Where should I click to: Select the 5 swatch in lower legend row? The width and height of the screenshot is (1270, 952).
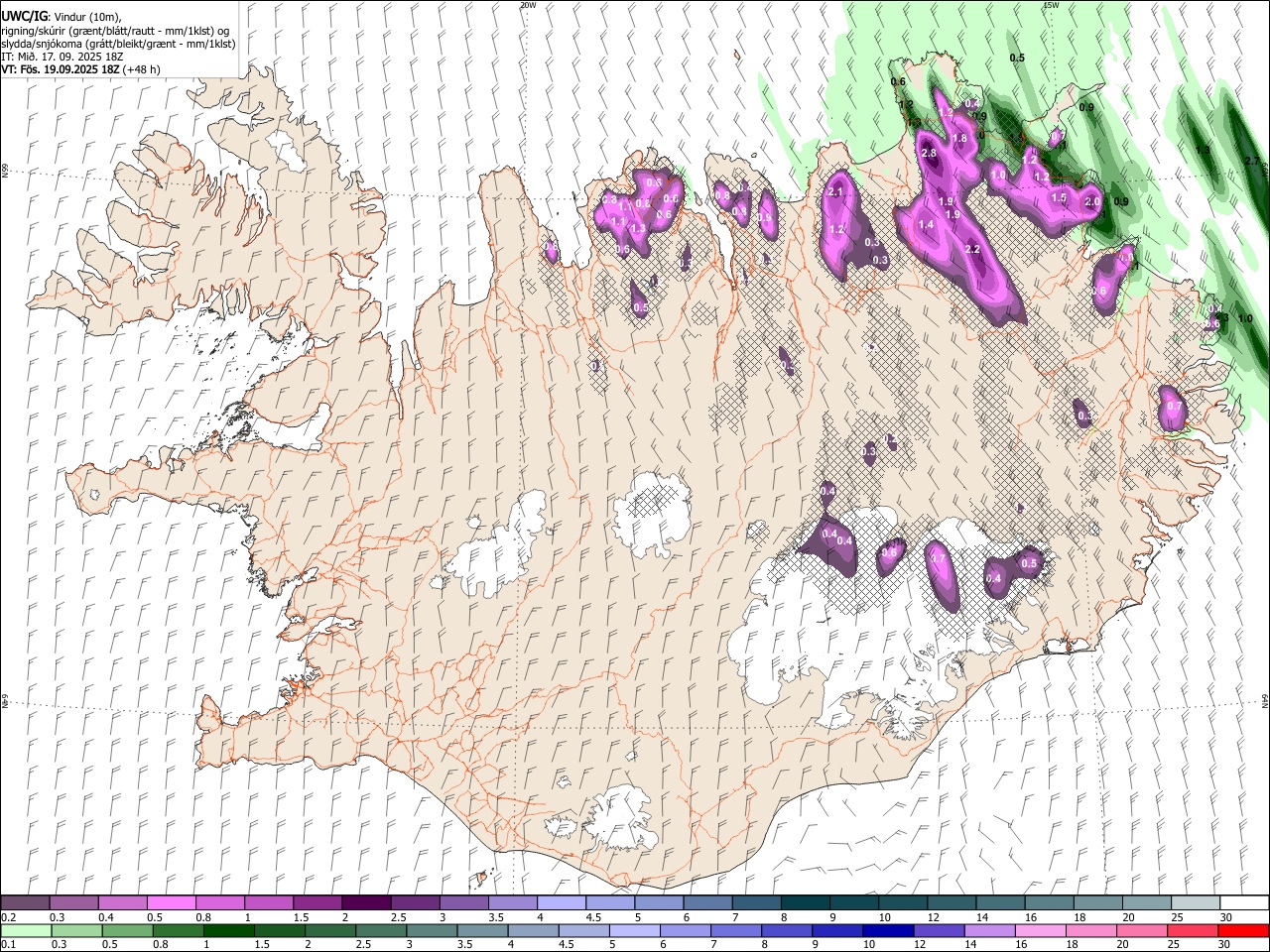click(633, 931)
